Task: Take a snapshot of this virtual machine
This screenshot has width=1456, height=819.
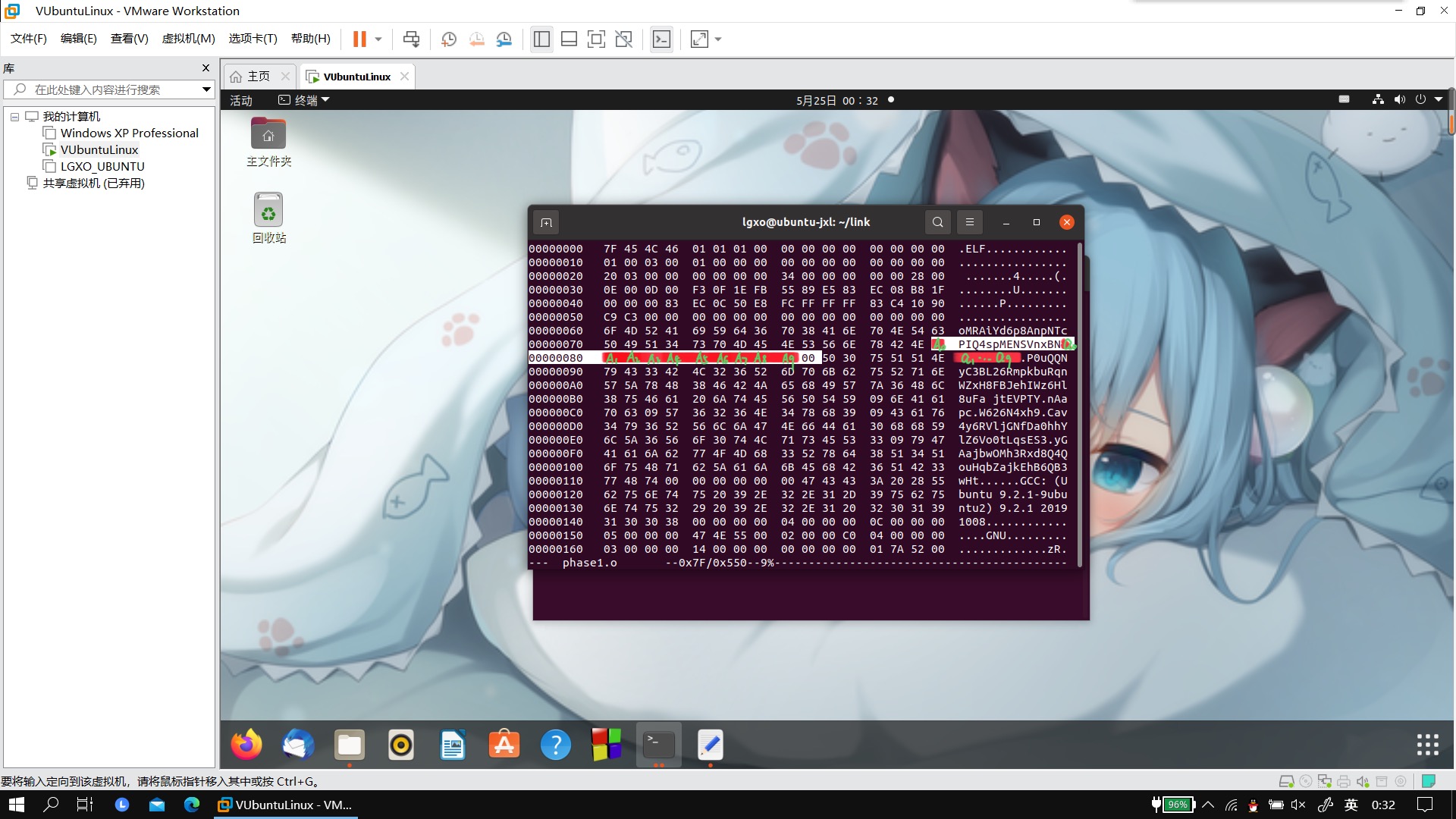Action: (449, 39)
